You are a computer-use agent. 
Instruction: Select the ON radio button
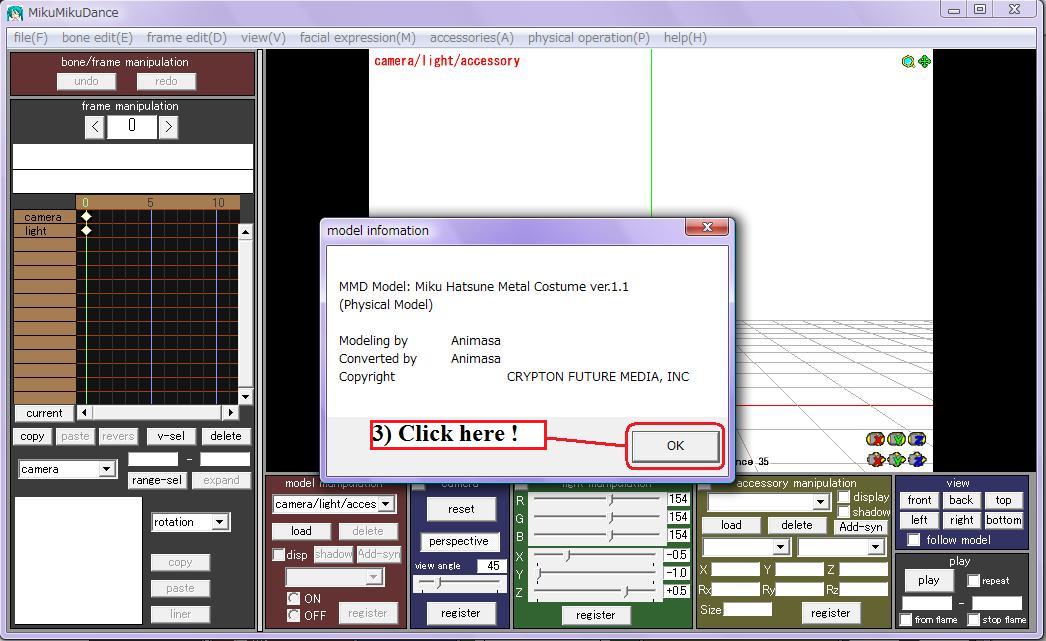point(293,598)
